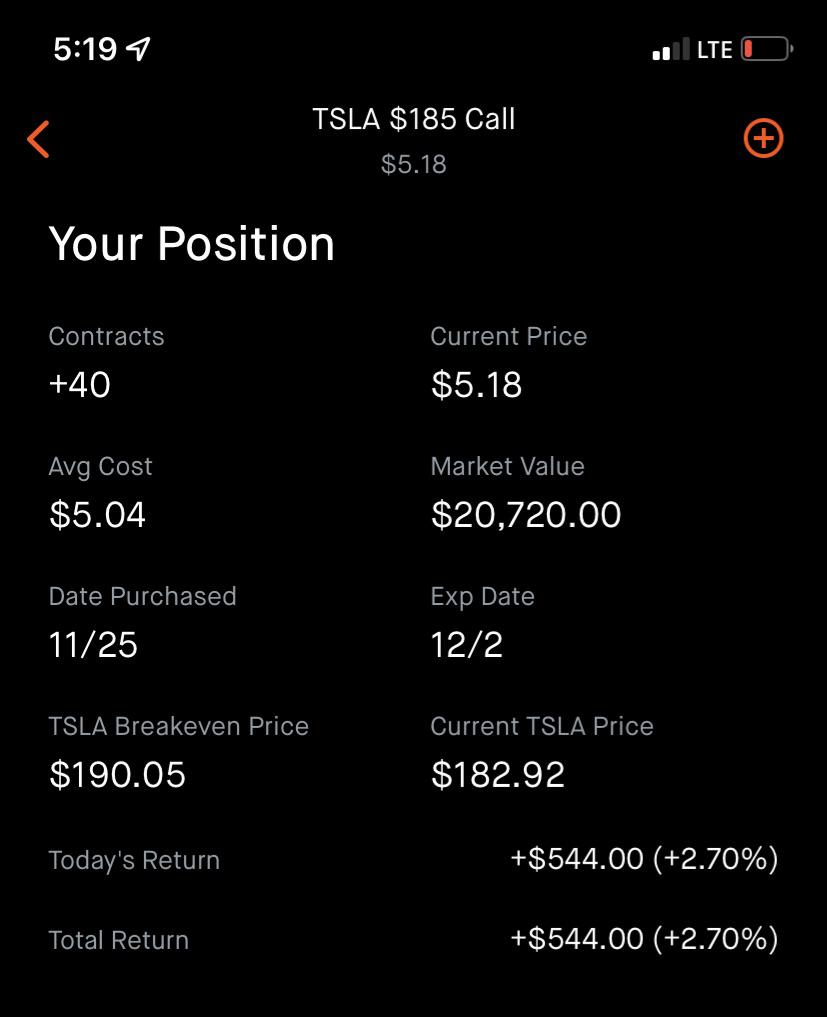Tap the Total Return row amount
The image size is (827, 1017).
coord(643,939)
